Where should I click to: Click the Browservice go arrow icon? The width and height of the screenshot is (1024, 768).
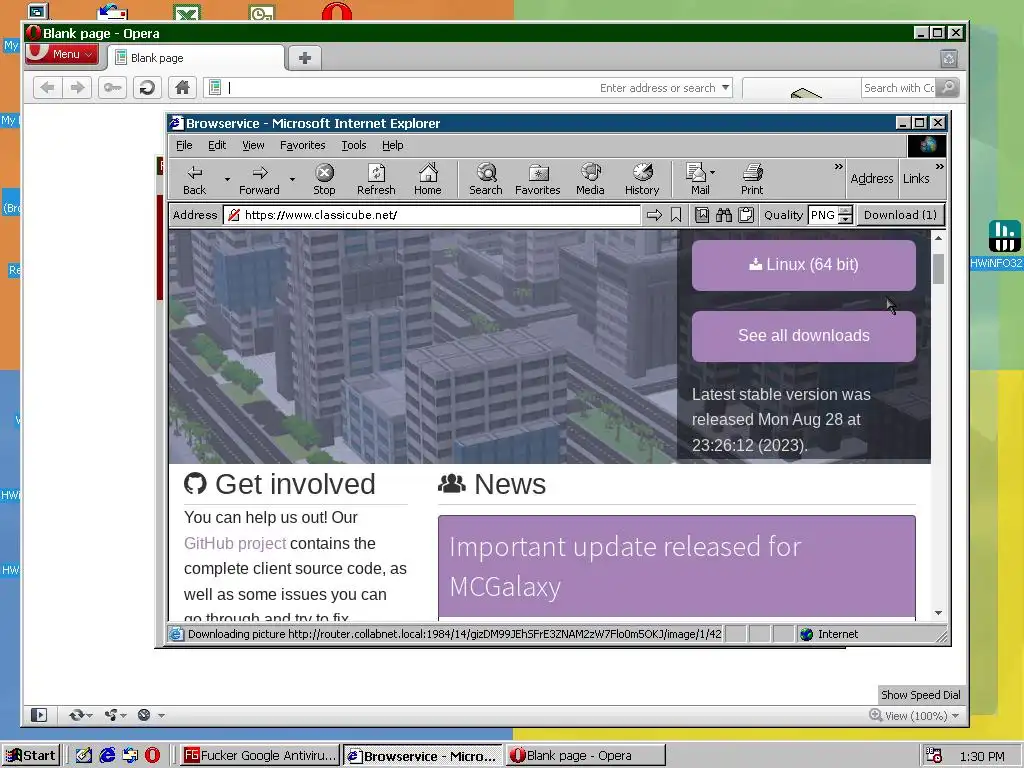(654, 215)
